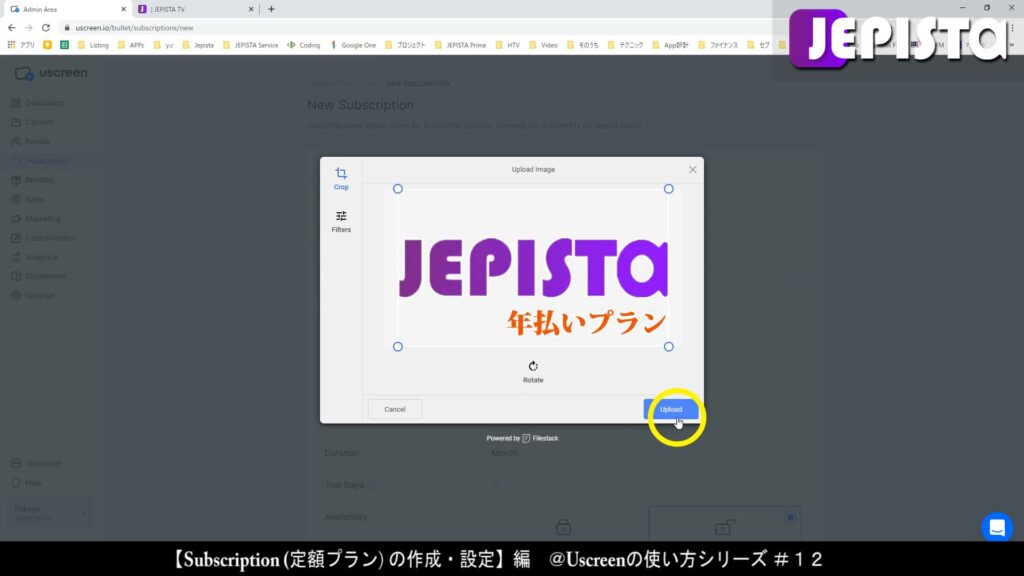Open the Listing bookmark folder
Viewport: 1024px width, 576px height.
[x=93, y=45]
